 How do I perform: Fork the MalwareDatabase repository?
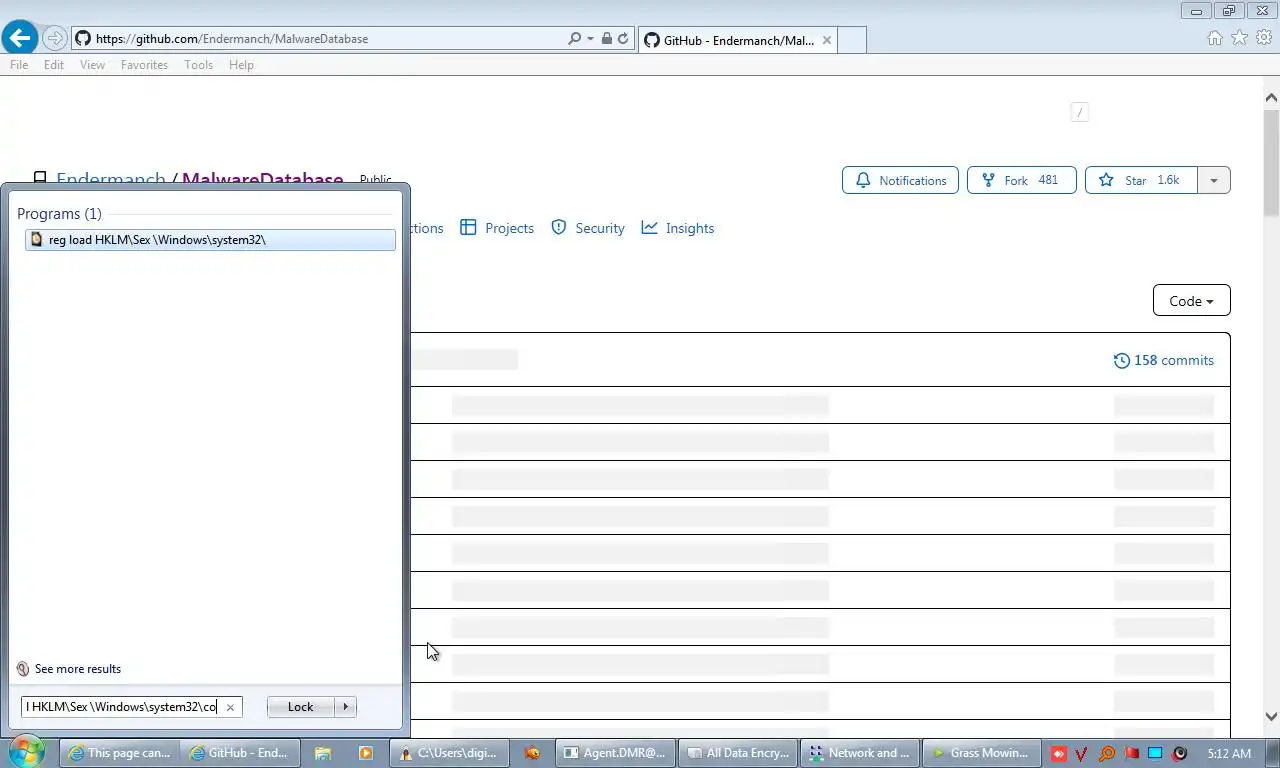1021,180
